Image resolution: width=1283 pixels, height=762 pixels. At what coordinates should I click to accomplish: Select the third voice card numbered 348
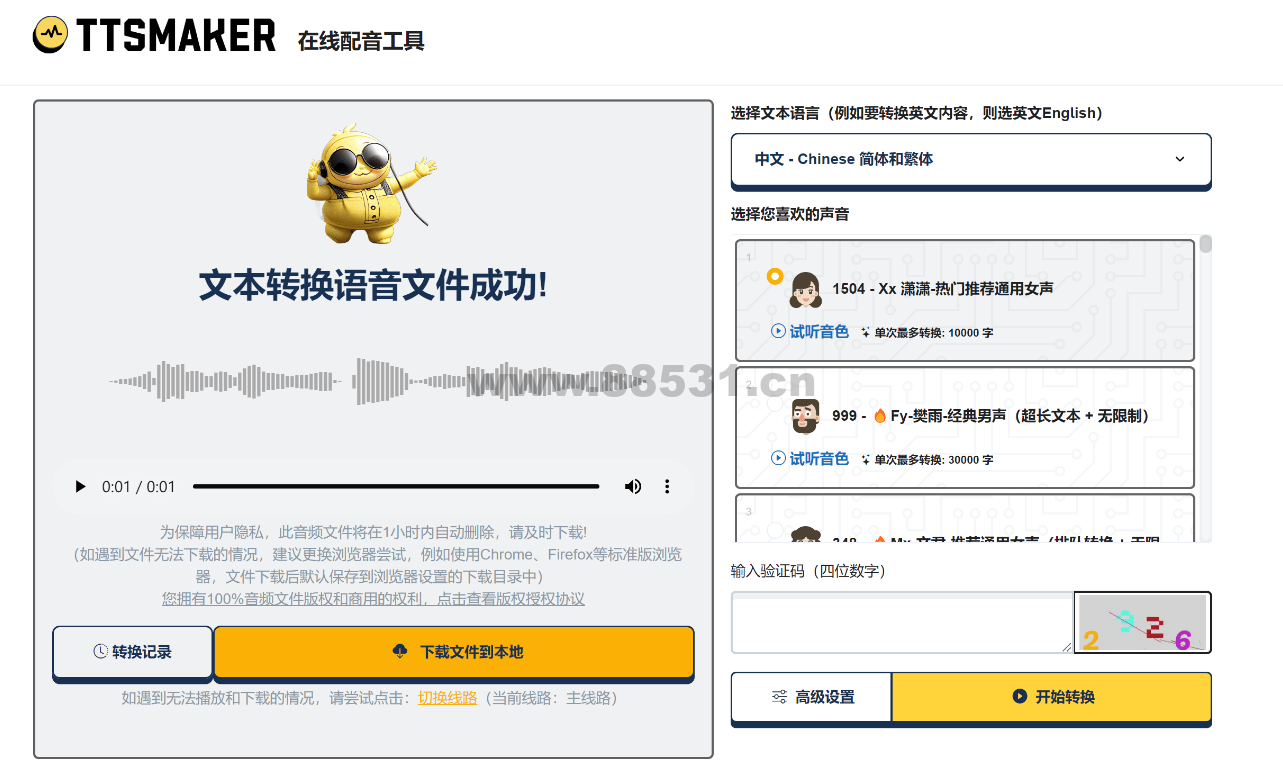pos(965,518)
